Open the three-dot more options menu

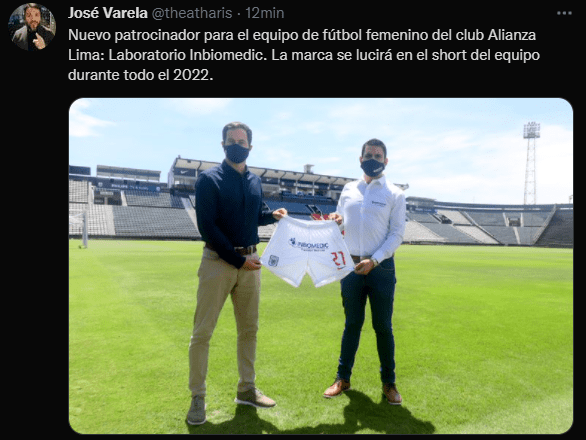point(564,13)
